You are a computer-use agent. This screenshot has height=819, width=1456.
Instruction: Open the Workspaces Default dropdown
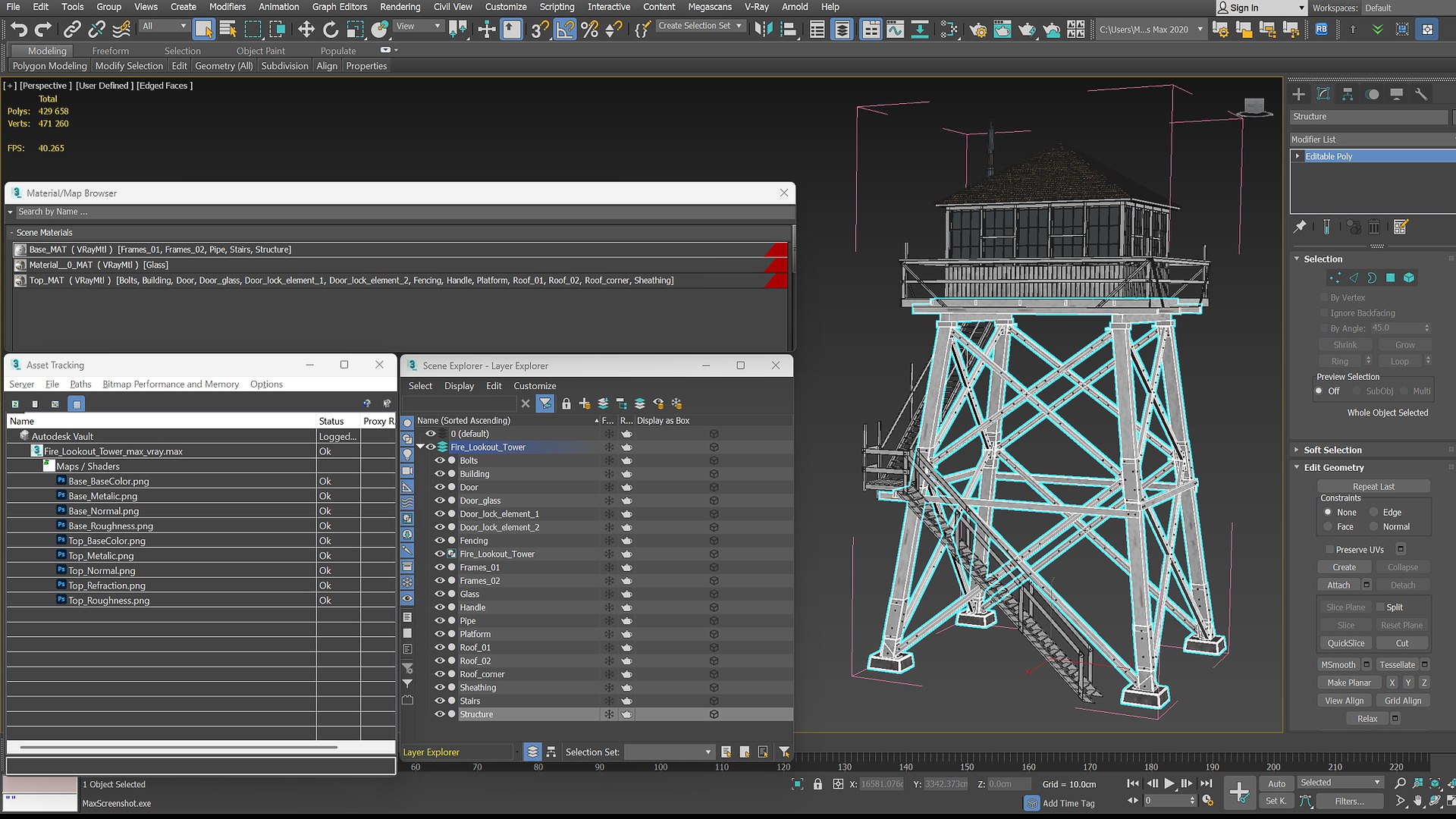click(1407, 8)
